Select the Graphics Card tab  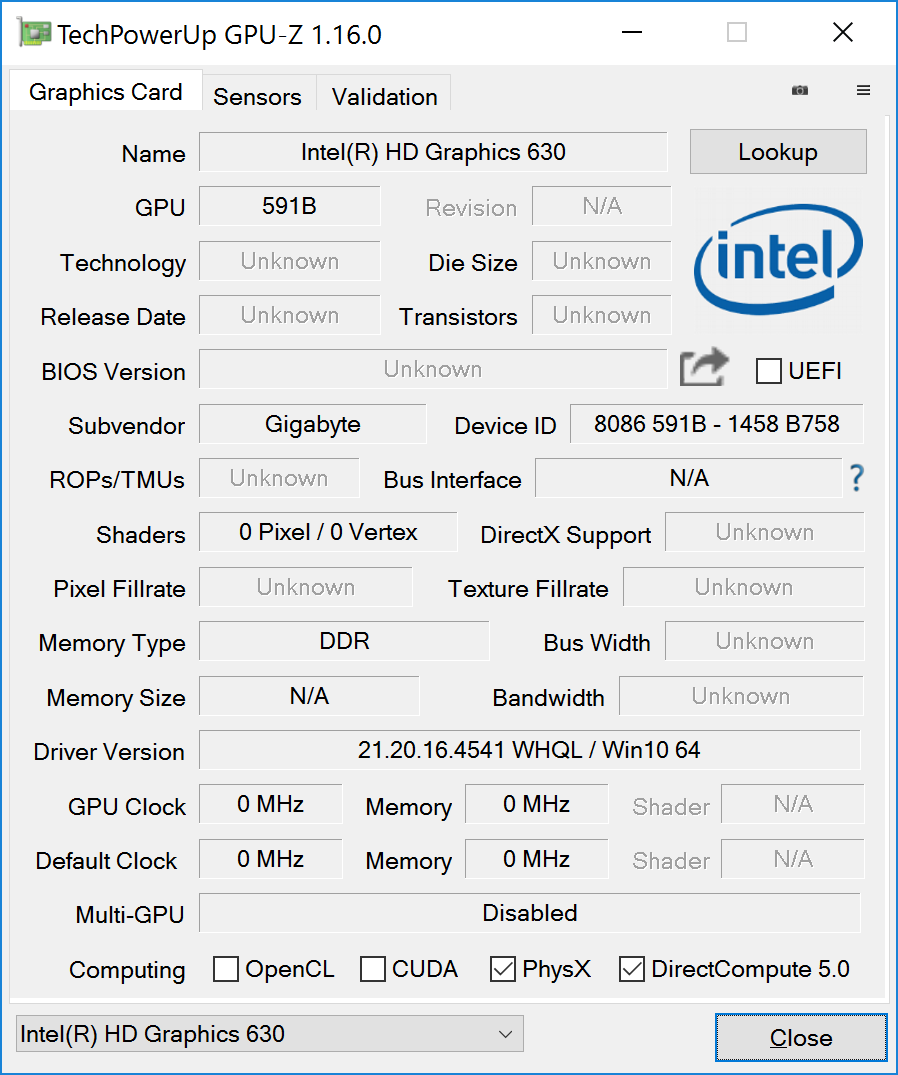105,93
